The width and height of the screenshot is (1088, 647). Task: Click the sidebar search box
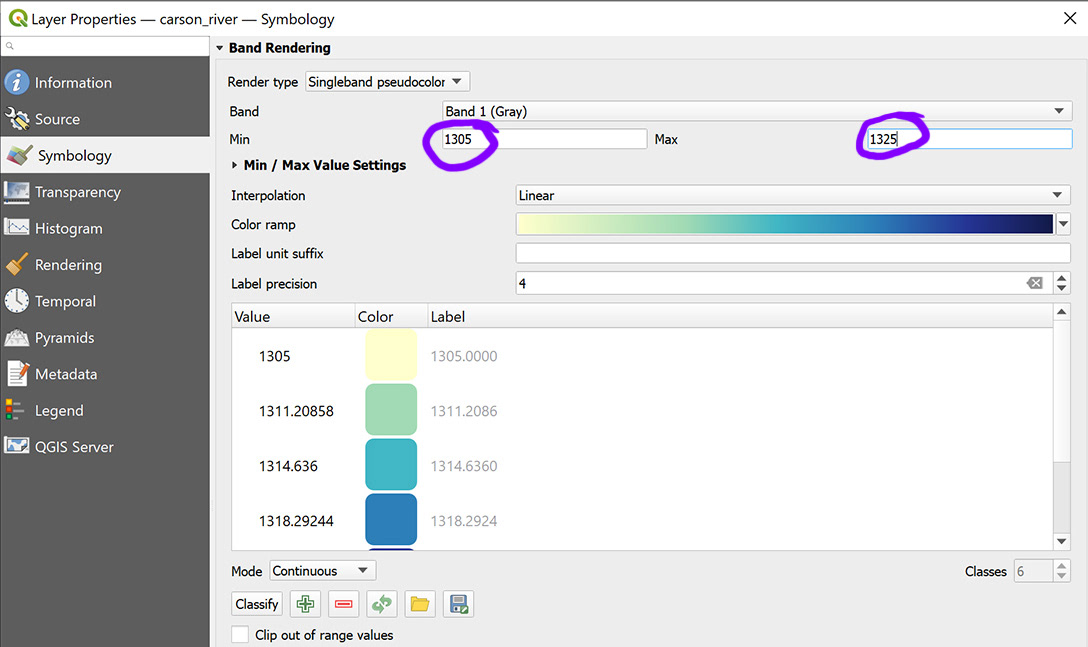[x=105, y=46]
